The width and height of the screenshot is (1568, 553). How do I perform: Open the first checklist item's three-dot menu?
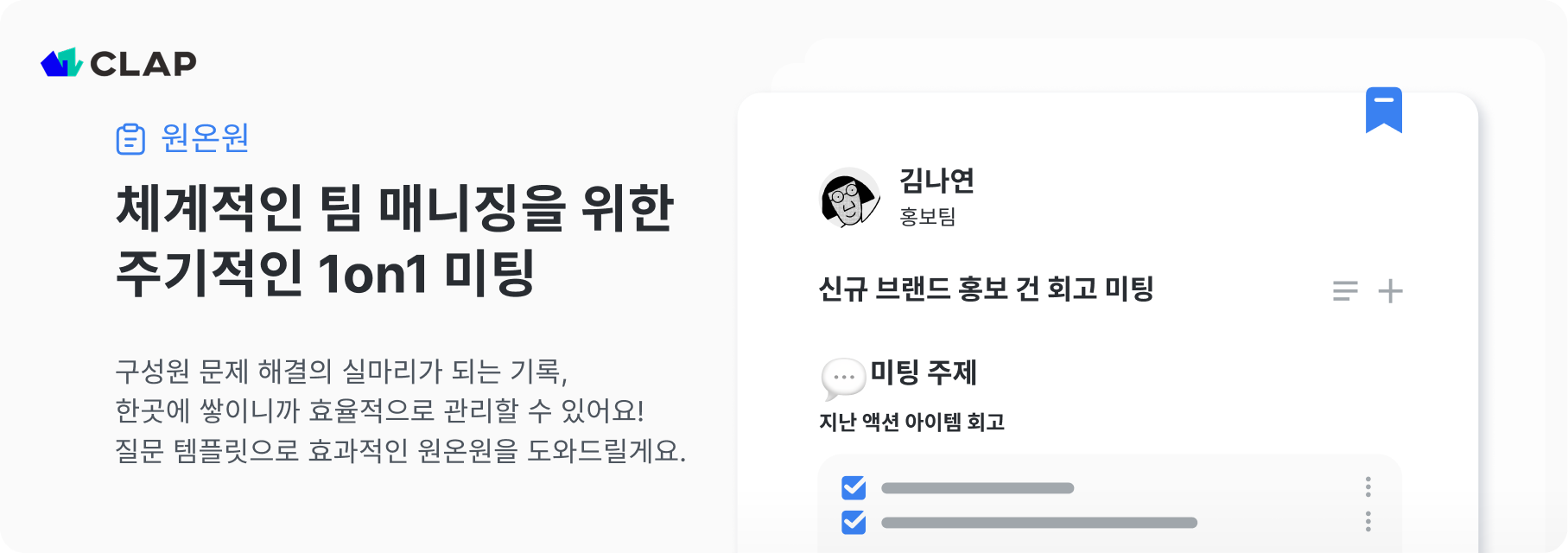[x=1368, y=487]
